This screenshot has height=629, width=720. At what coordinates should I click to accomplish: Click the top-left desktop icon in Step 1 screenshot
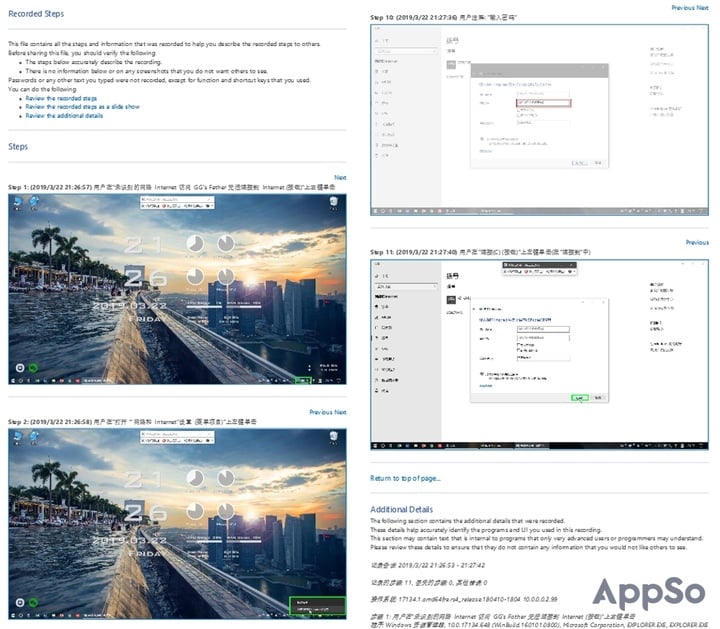16,205
